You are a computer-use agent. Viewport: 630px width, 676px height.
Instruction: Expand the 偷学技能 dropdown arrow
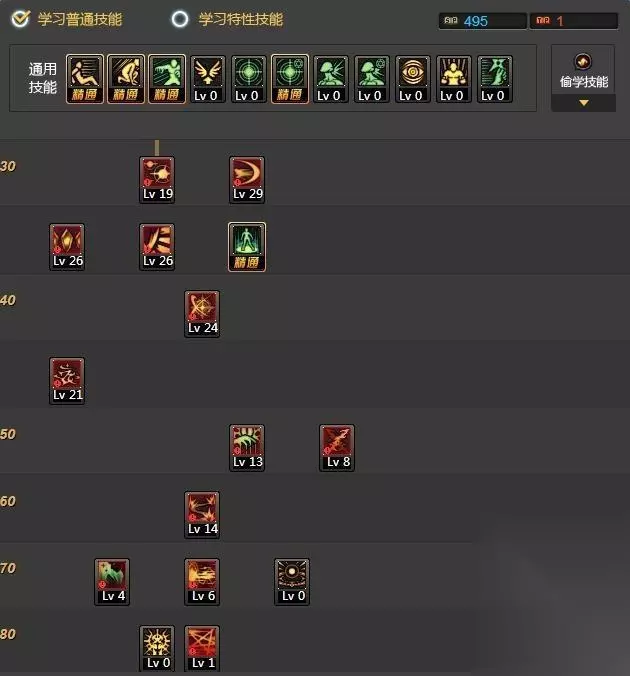[x=583, y=103]
